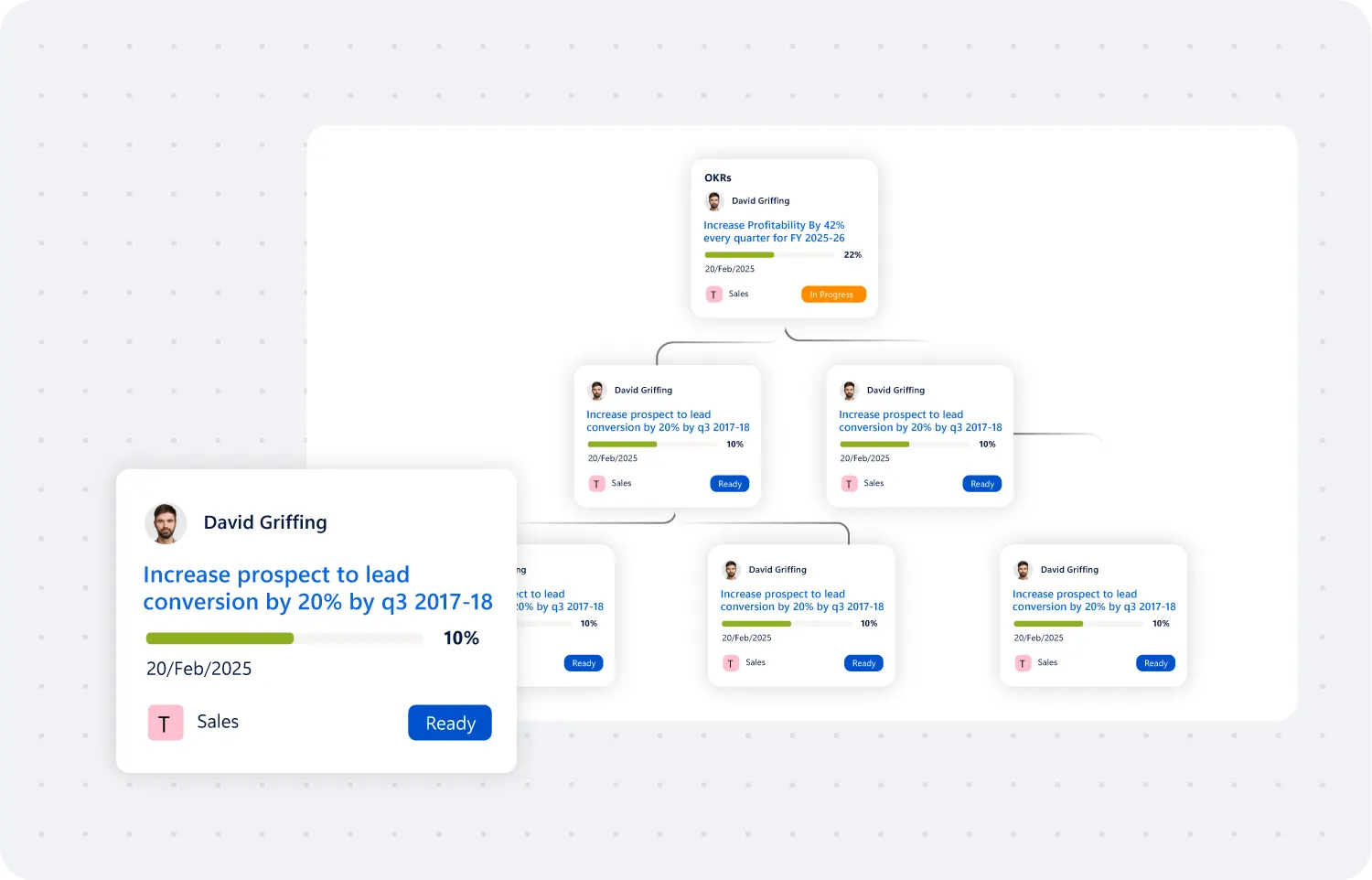Click David Griffing's avatar in the OKRs card

coord(714,201)
